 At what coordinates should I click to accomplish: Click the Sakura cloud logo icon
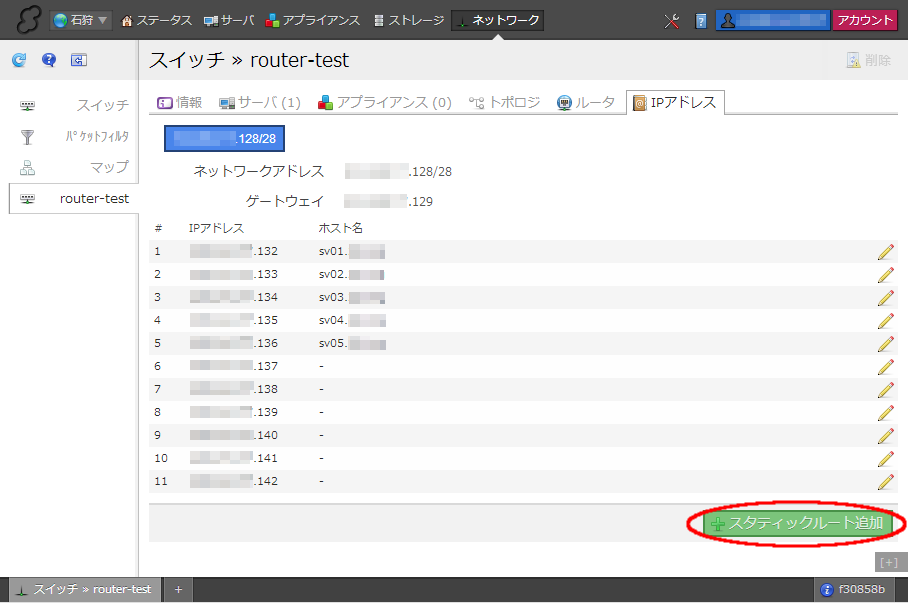click(x=27, y=20)
